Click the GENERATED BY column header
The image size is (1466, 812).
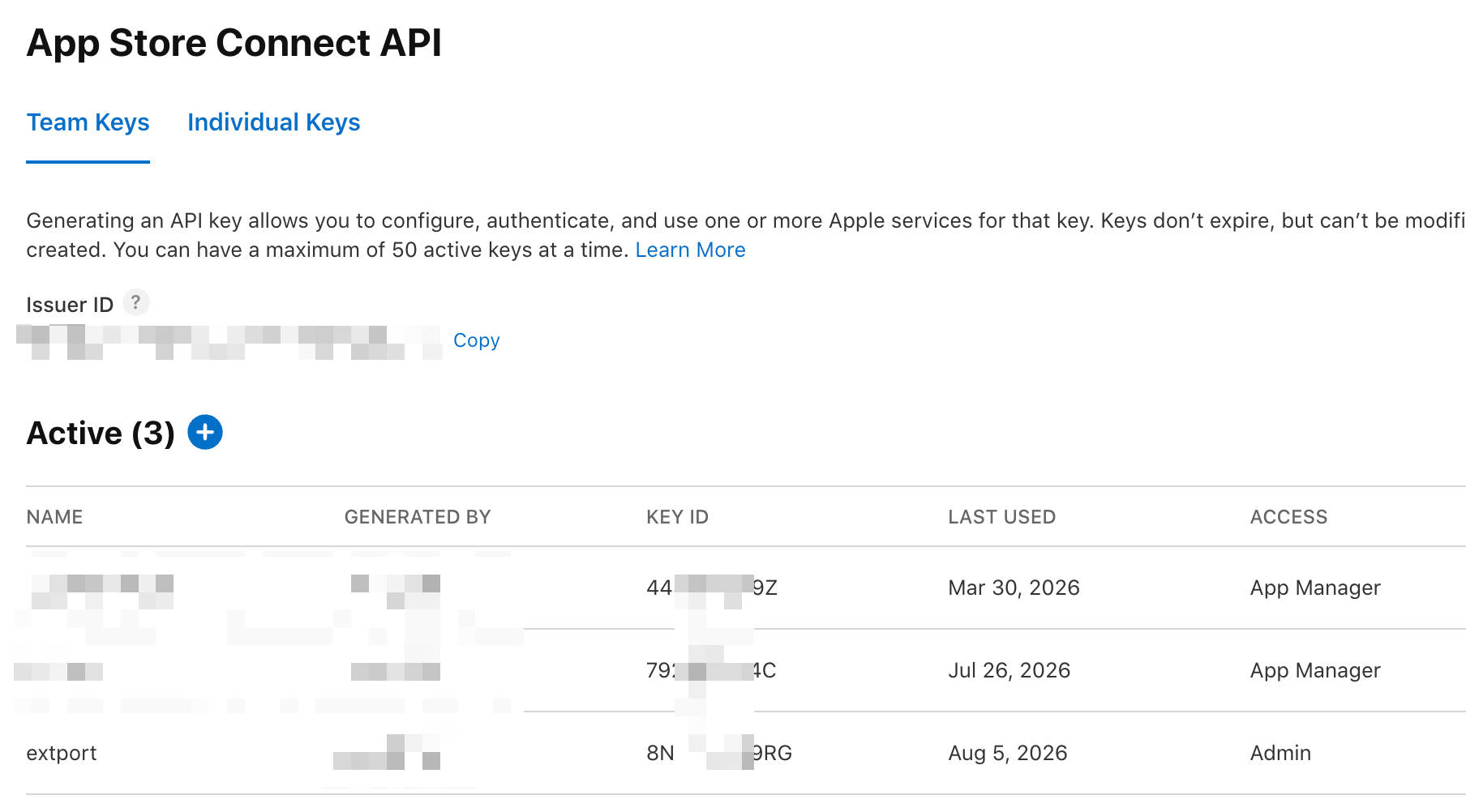pyautogui.click(x=418, y=517)
